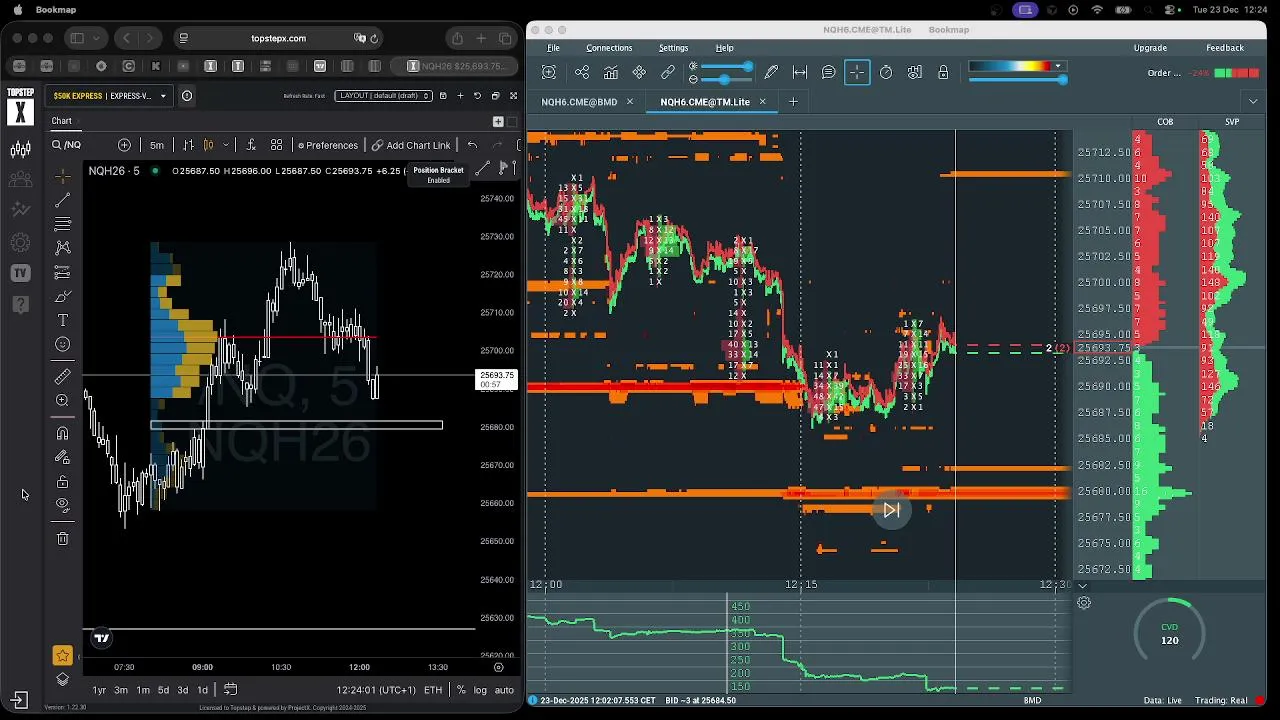The image size is (1280, 720).
Task: Open the heatmap color scheme dropdown
Action: [x=1058, y=66]
